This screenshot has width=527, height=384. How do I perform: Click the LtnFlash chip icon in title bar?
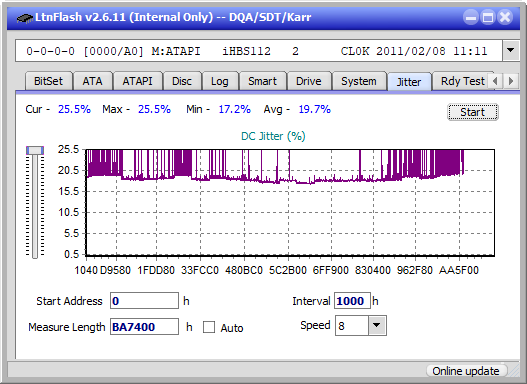coord(24,17)
